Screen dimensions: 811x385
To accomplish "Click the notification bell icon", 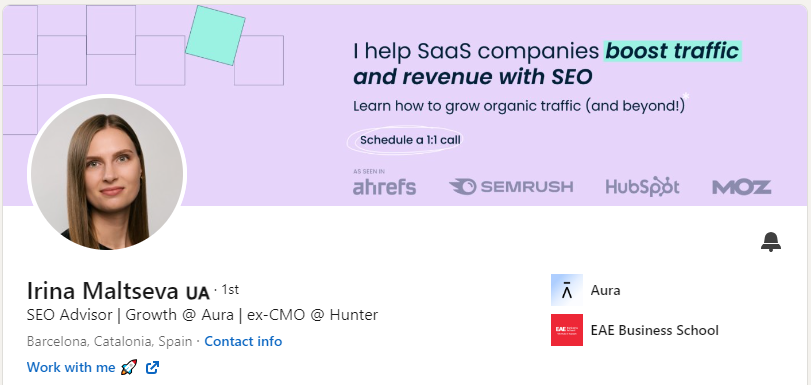I will click(771, 242).
